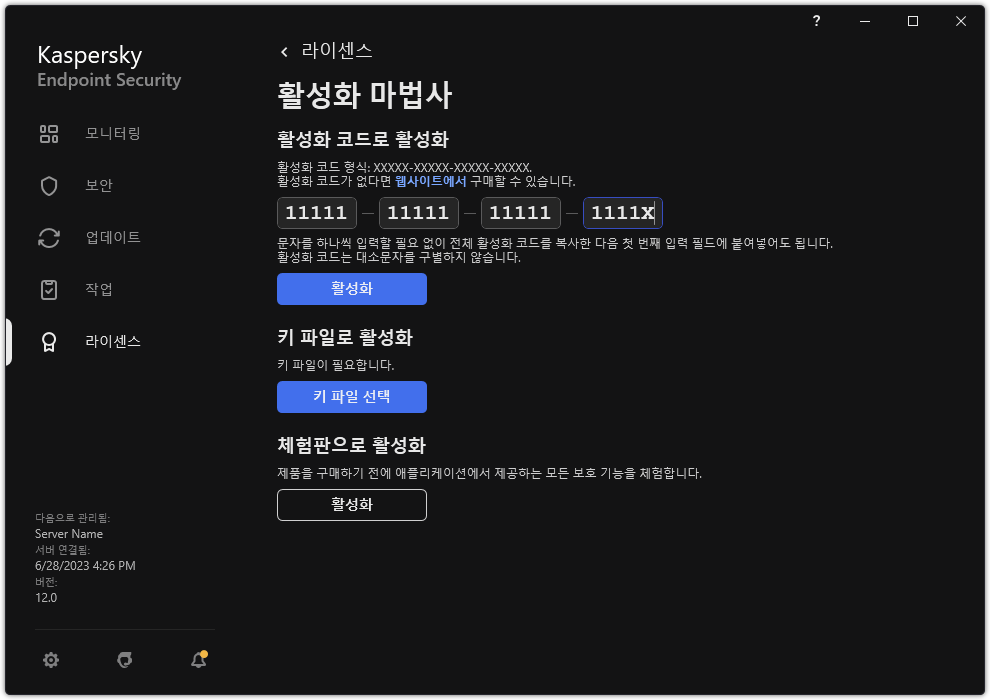Open 보안 using the shield icon
The width and height of the screenshot is (990, 700).
(49, 185)
